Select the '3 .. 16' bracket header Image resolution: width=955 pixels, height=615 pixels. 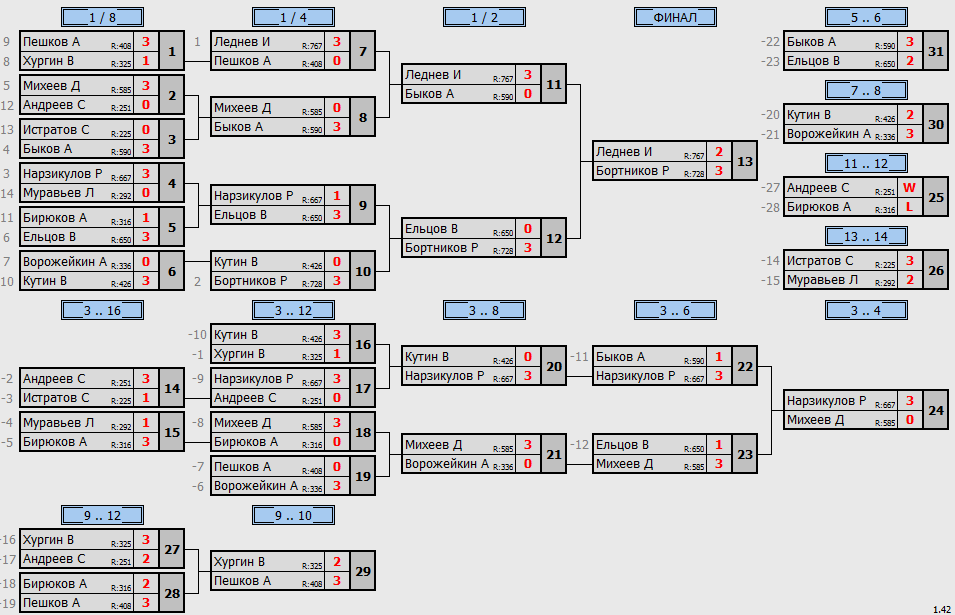[x=102, y=311]
